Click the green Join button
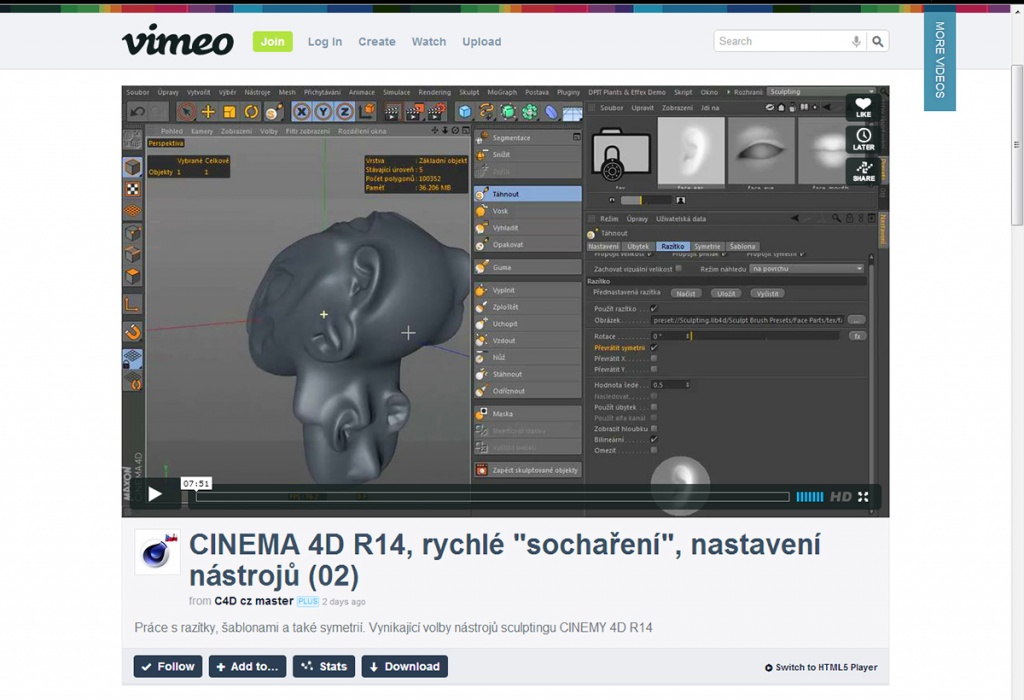Viewport: 1024px width, 700px height. click(x=272, y=41)
